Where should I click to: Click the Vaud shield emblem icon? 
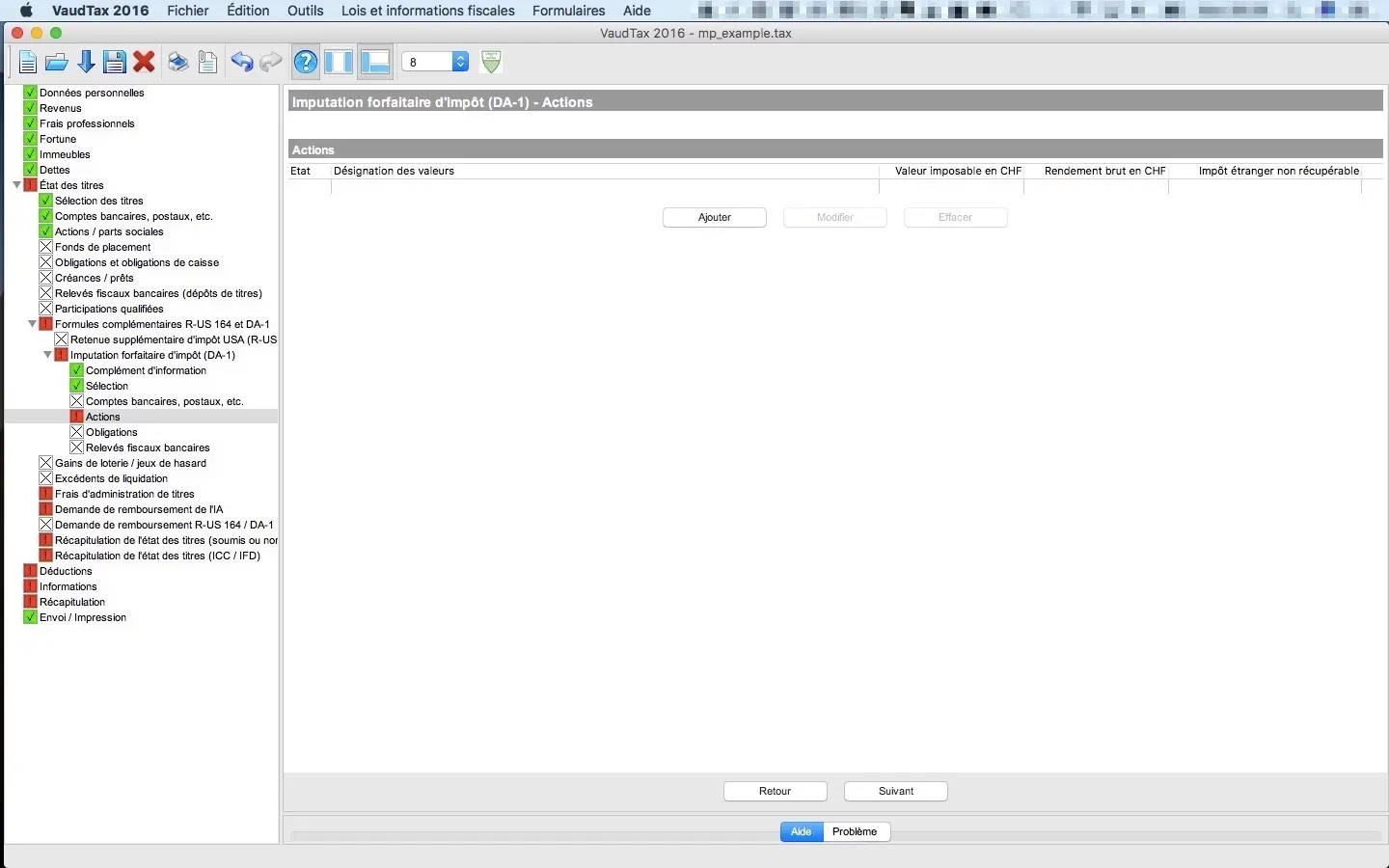(491, 62)
